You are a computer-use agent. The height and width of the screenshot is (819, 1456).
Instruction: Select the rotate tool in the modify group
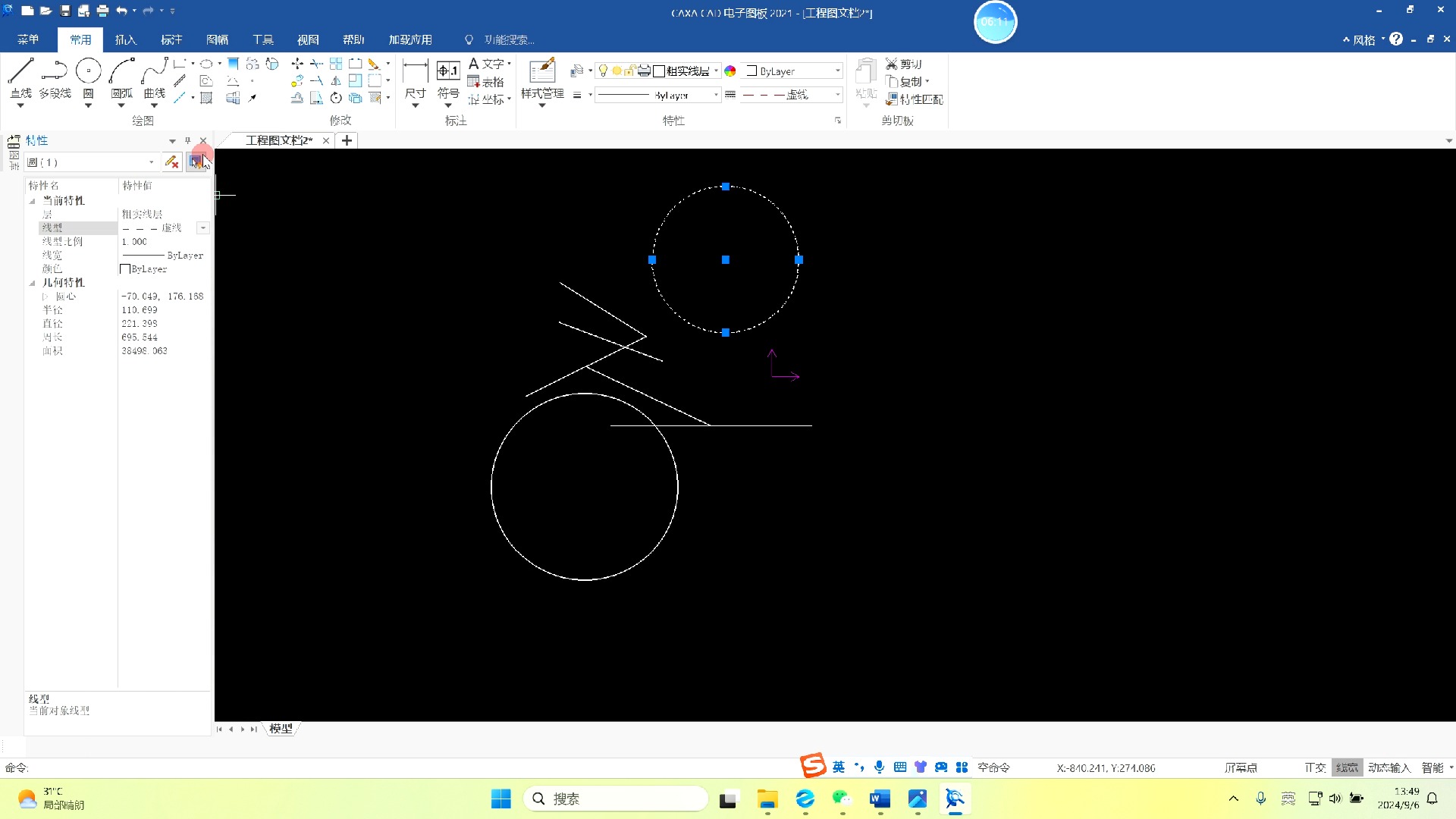[x=336, y=98]
